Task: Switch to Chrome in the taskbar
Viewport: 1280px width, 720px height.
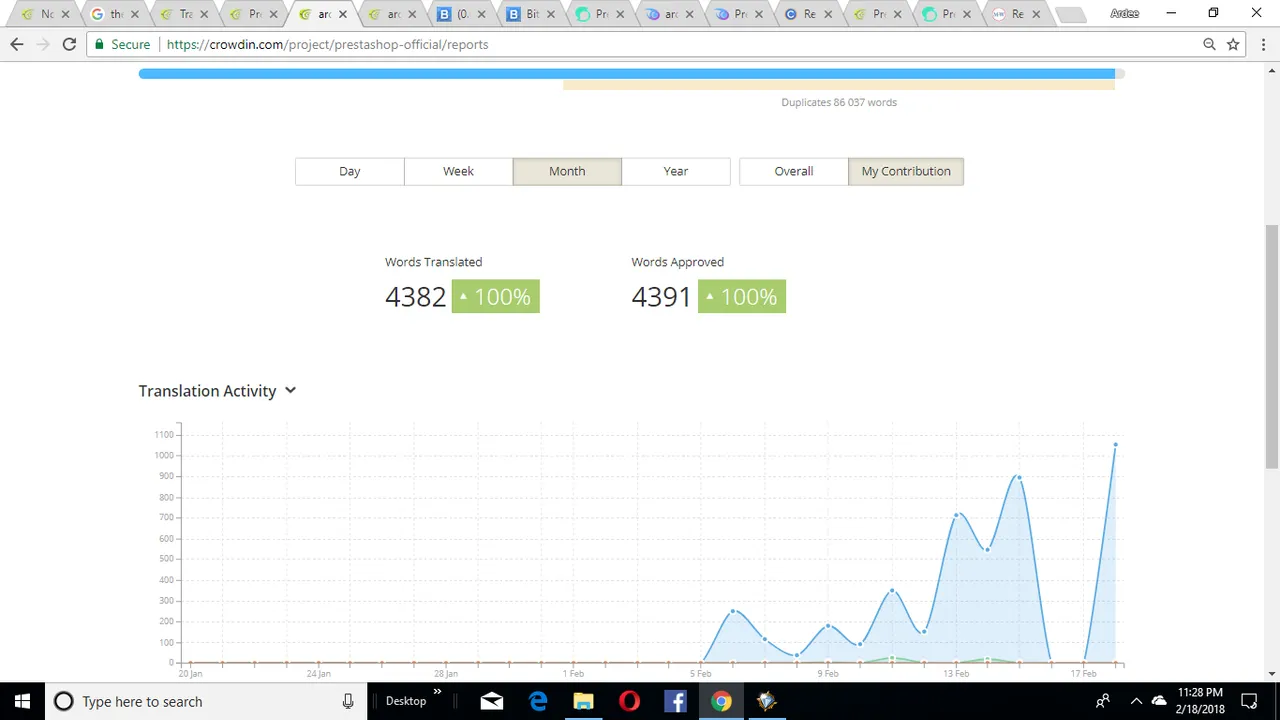Action: click(x=721, y=701)
